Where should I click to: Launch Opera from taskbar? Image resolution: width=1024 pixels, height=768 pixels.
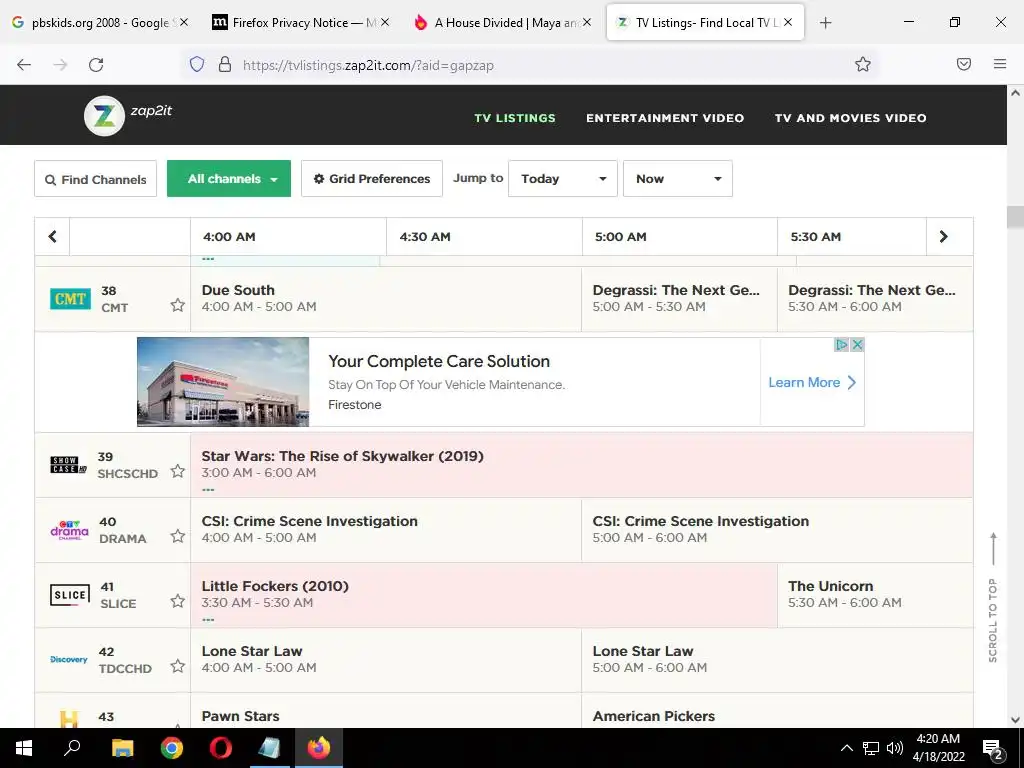tap(221, 748)
